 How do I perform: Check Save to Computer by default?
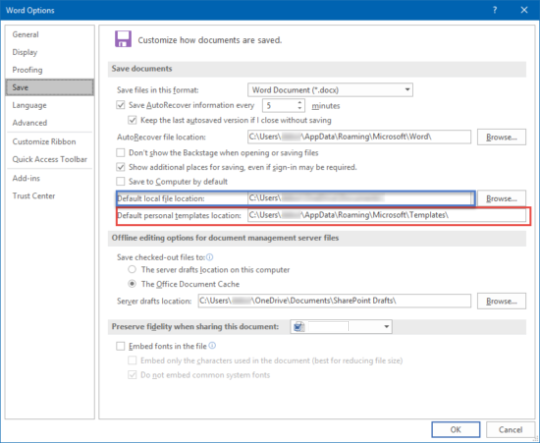(121, 181)
